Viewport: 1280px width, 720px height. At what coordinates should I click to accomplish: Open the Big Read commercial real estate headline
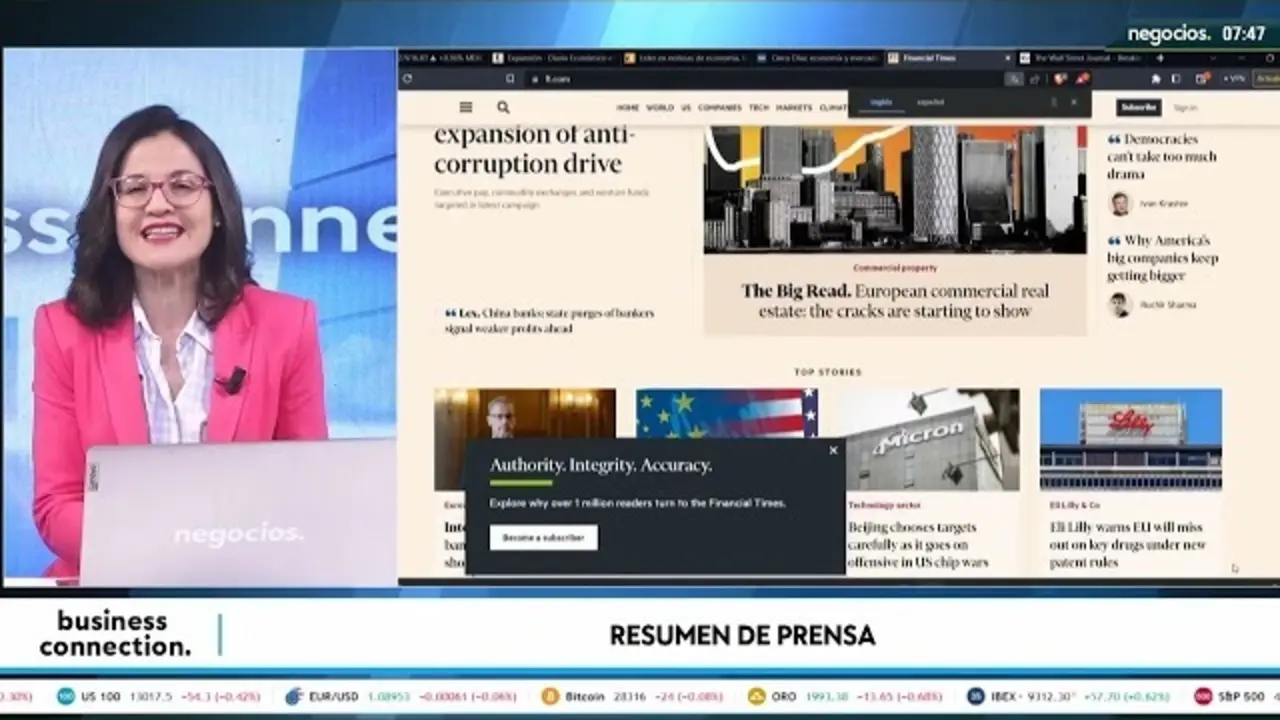pyautogui.click(x=894, y=300)
